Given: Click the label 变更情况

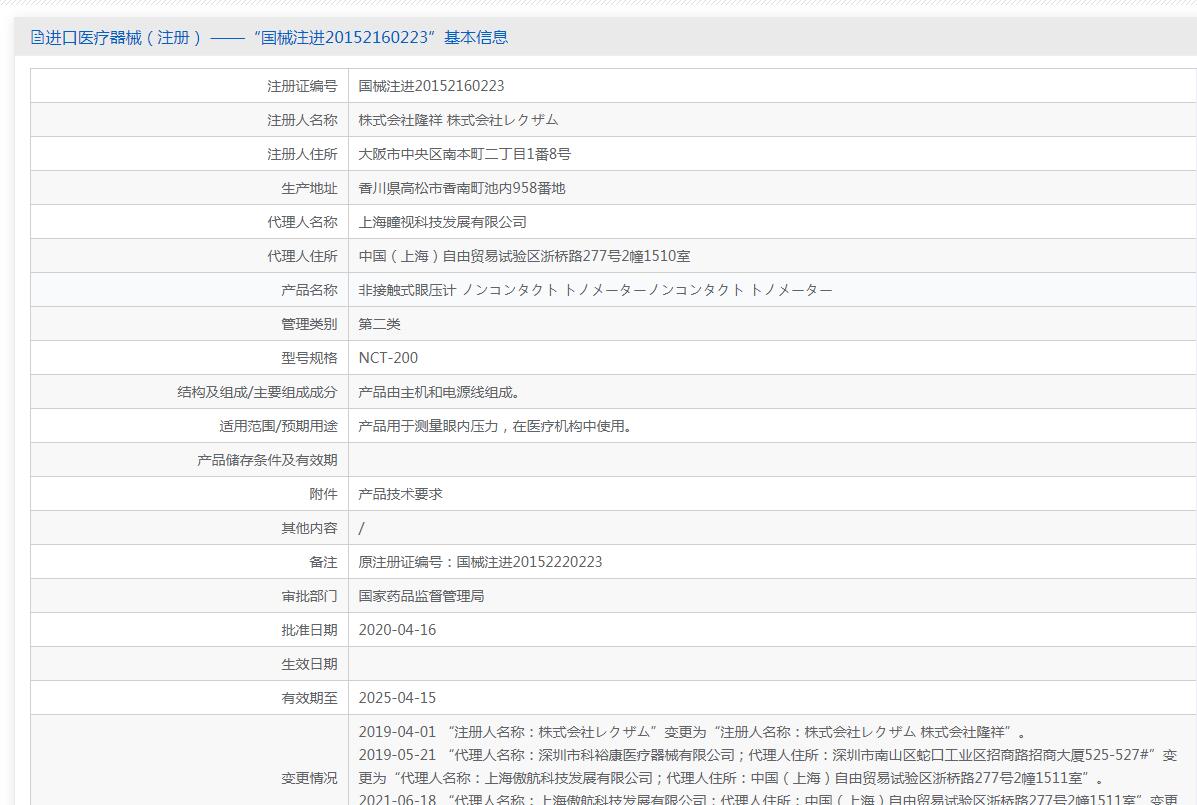Looking at the screenshot, I should (x=309, y=778).
